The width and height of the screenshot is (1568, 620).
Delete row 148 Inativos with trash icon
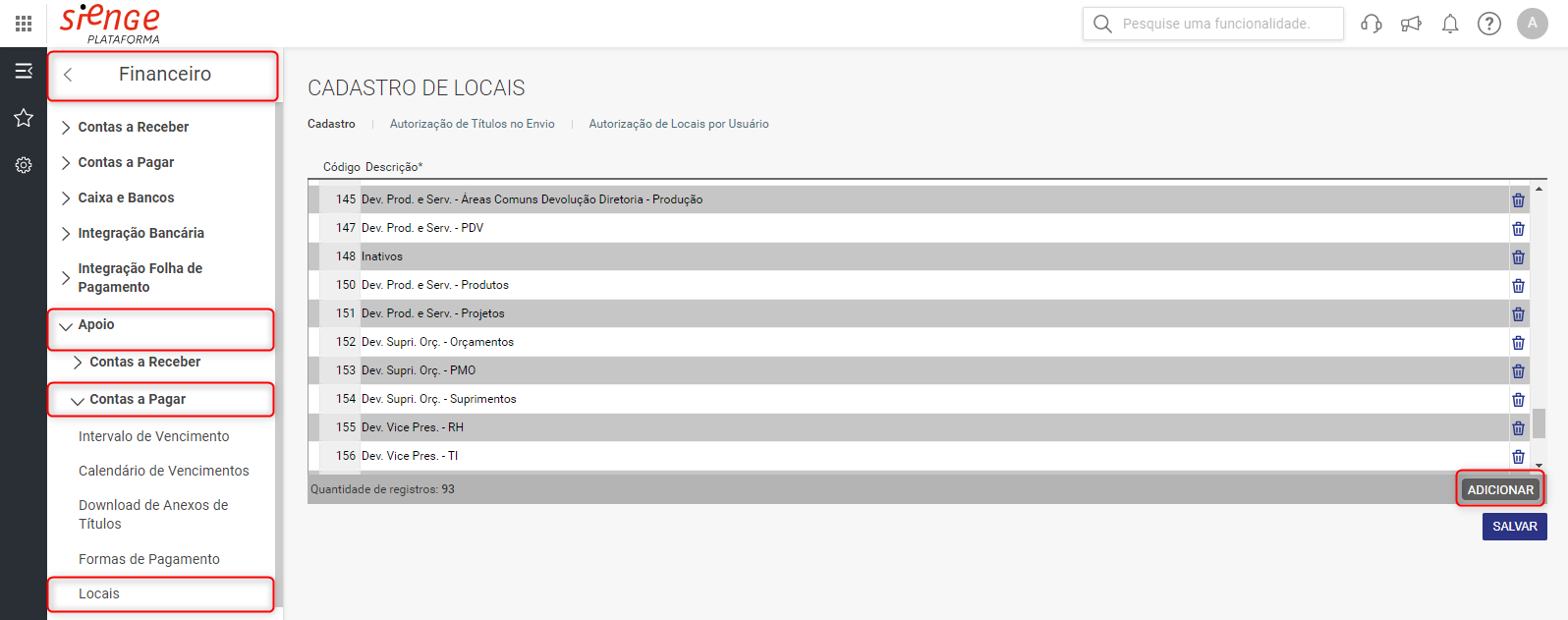pyautogui.click(x=1518, y=256)
